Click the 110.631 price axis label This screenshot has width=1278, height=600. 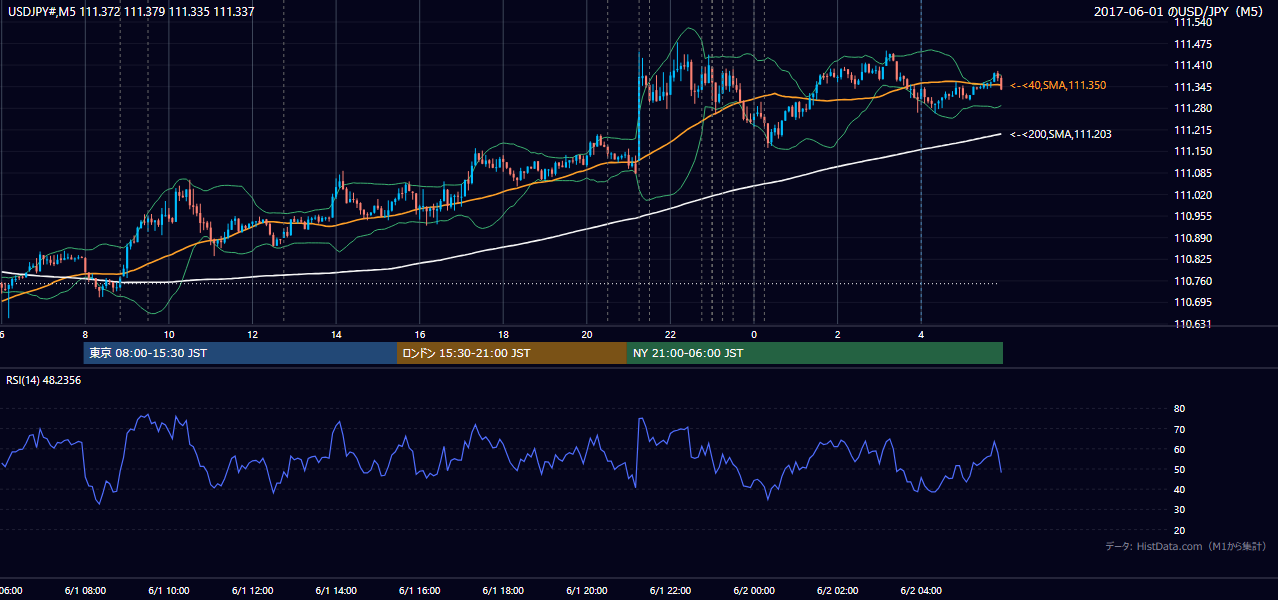1192,324
